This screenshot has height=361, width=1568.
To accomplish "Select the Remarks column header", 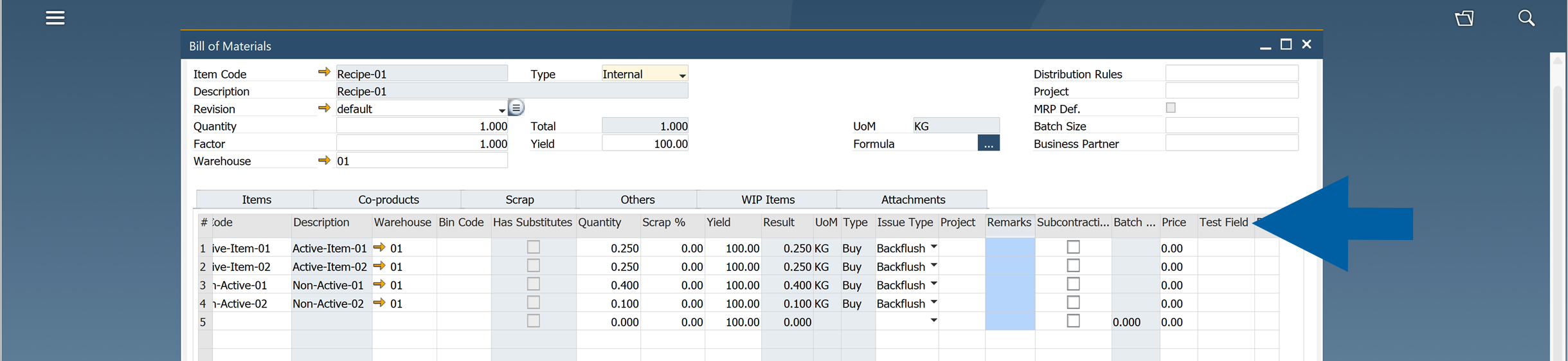I will click(x=1009, y=223).
